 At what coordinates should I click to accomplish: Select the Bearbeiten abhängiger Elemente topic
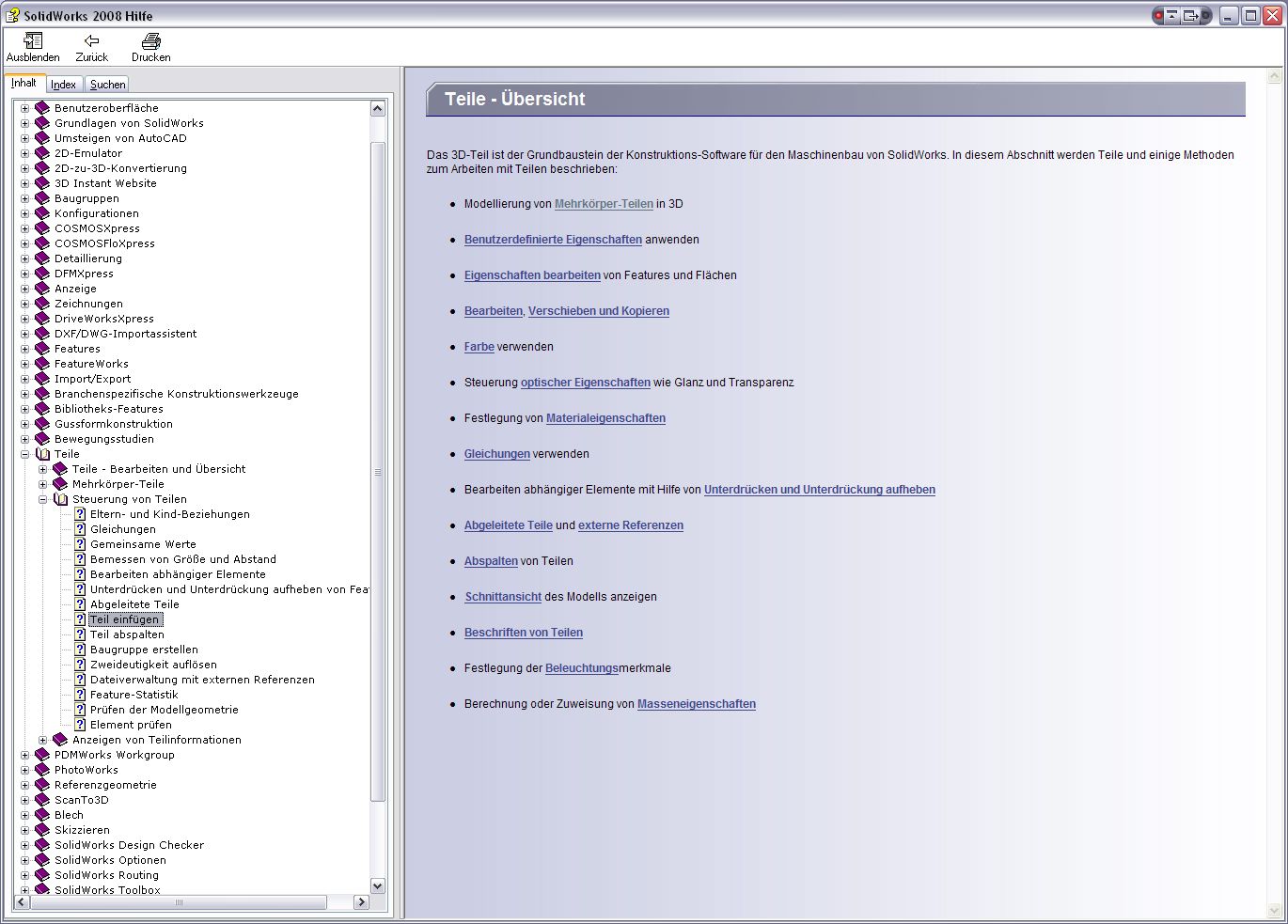(178, 574)
